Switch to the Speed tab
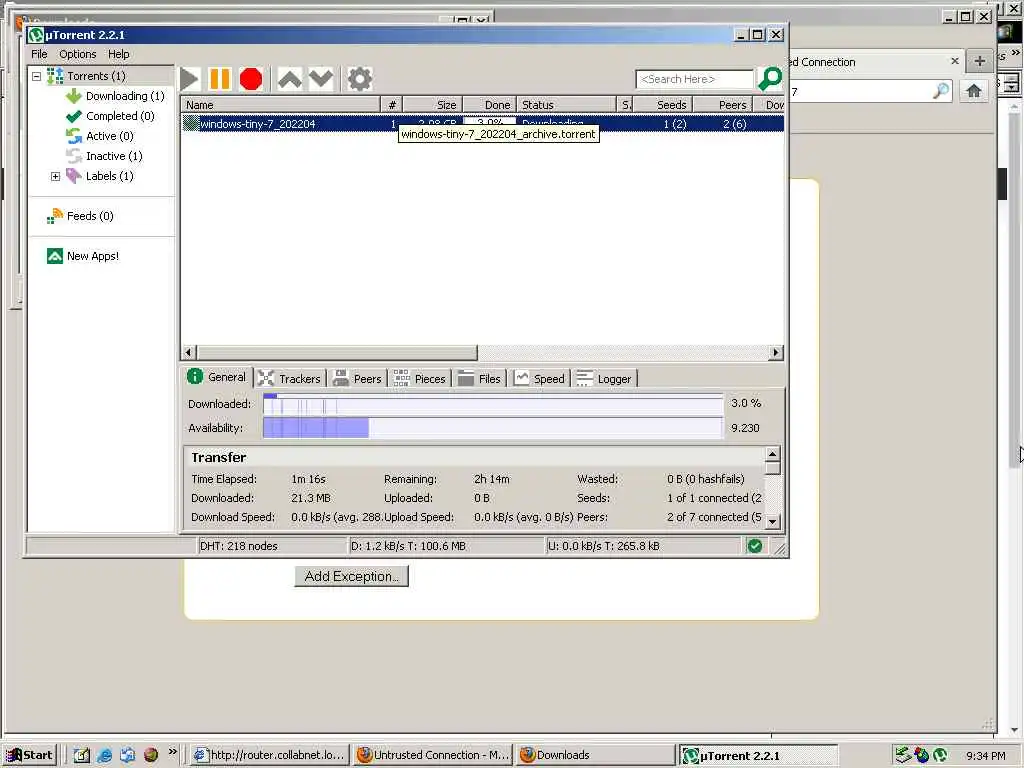The width and height of the screenshot is (1024, 768). pyautogui.click(x=539, y=379)
